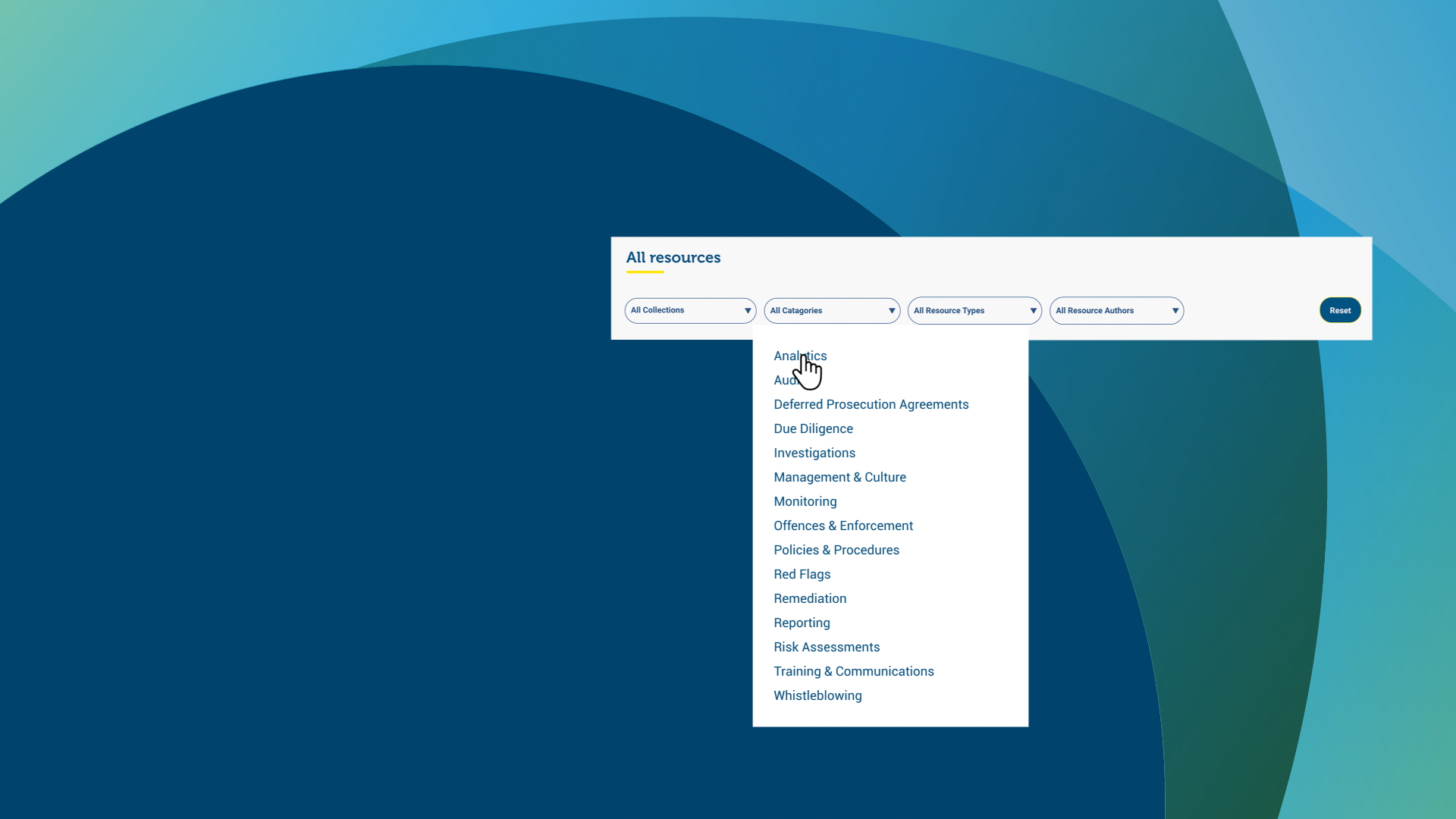Screen dimensions: 1456x819
Task: Choose Offences & Enforcement option
Action: point(843,526)
